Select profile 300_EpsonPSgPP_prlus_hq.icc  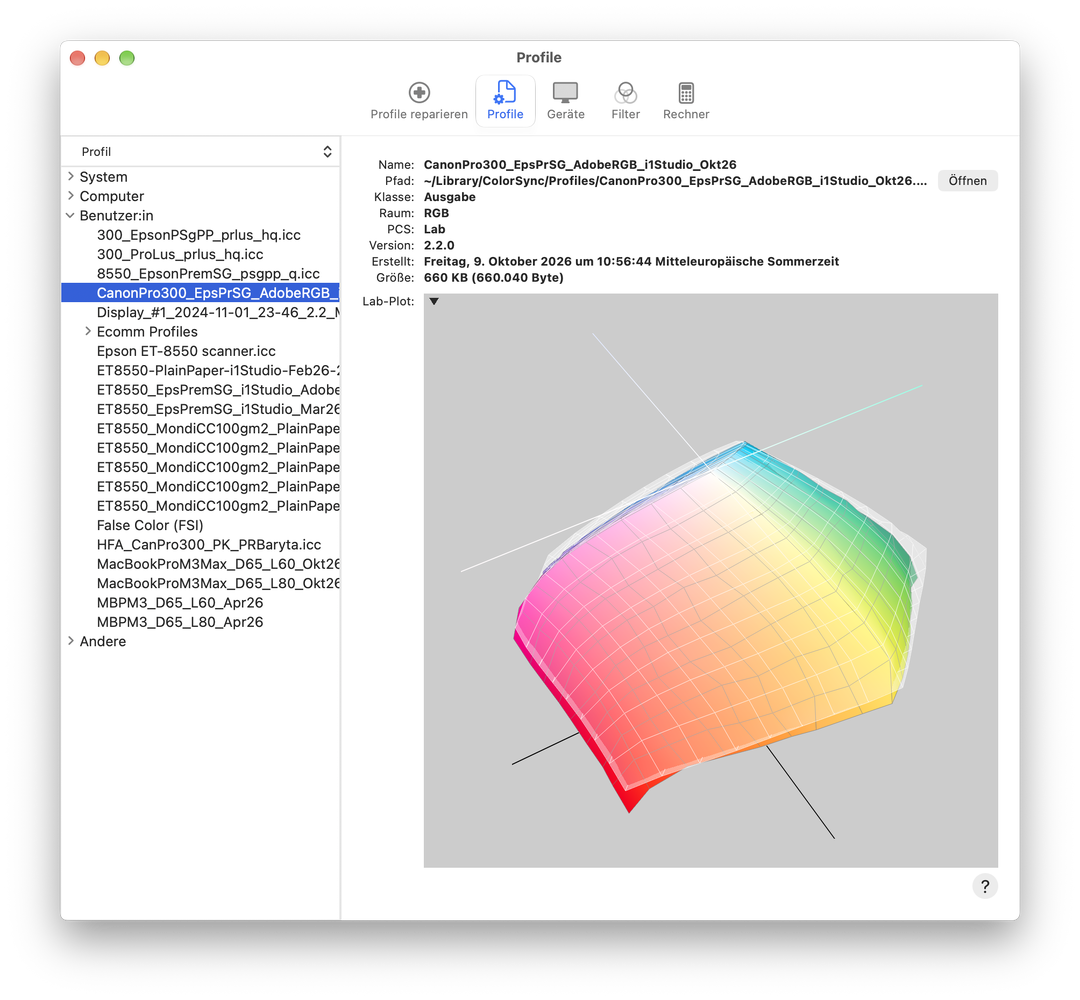(198, 235)
